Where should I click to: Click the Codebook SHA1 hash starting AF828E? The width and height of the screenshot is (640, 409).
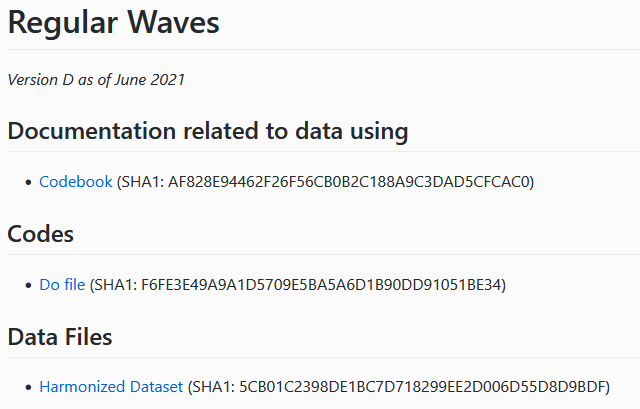349,182
